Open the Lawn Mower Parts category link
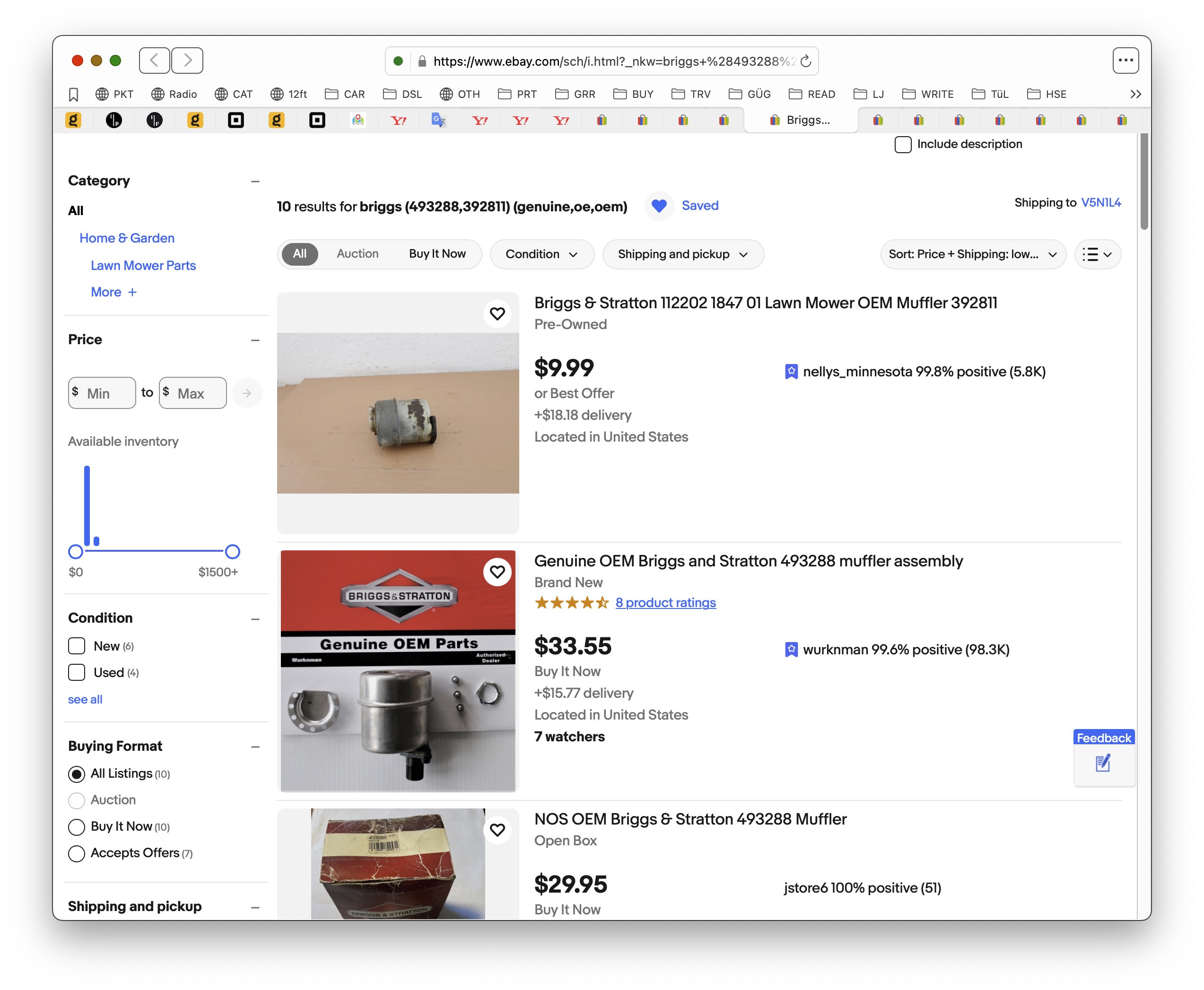Image resolution: width=1204 pixels, height=990 pixels. coord(143,265)
